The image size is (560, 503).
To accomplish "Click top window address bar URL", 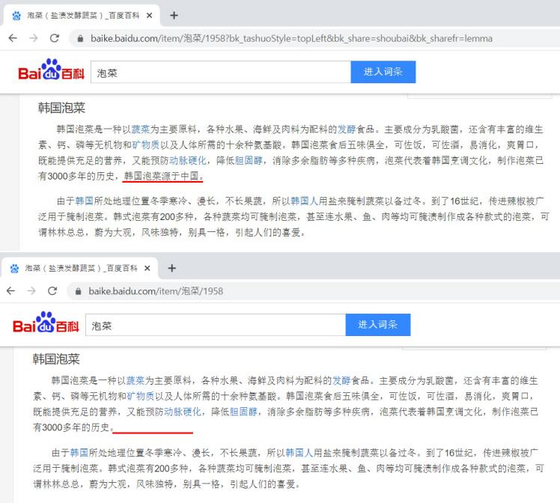I will (x=291, y=39).
